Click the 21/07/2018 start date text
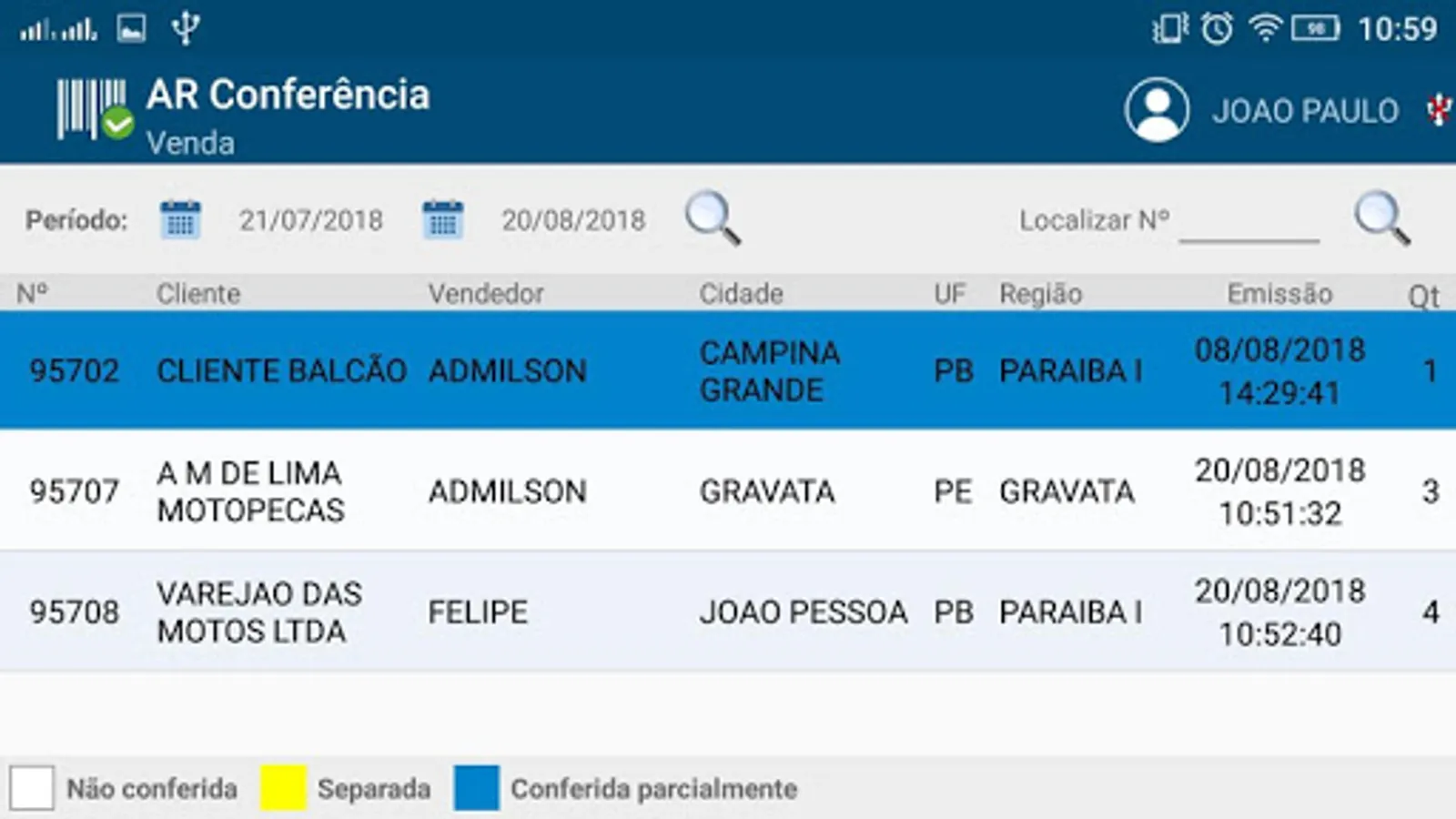The image size is (1456, 819). click(x=311, y=220)
